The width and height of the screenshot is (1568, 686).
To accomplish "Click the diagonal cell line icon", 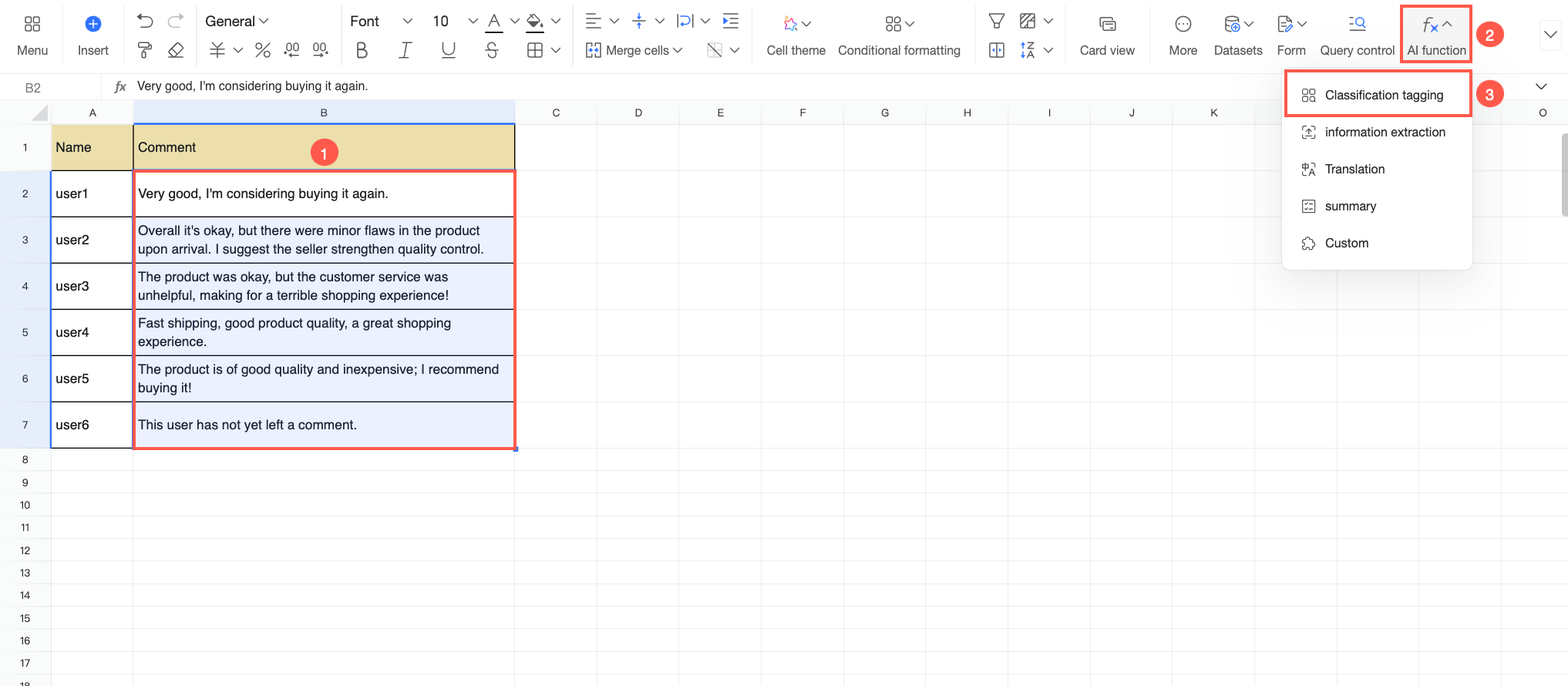I will coord(715,50).
